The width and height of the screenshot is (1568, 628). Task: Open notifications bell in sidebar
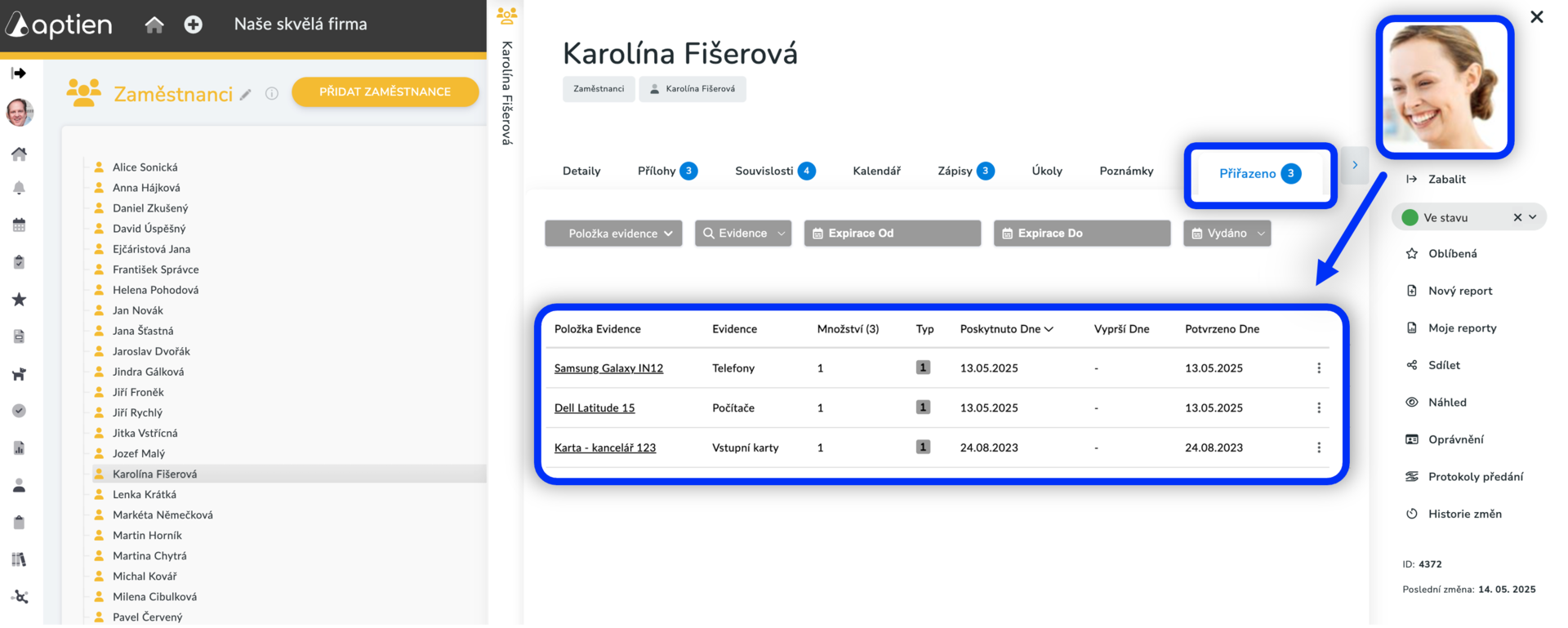20,188
